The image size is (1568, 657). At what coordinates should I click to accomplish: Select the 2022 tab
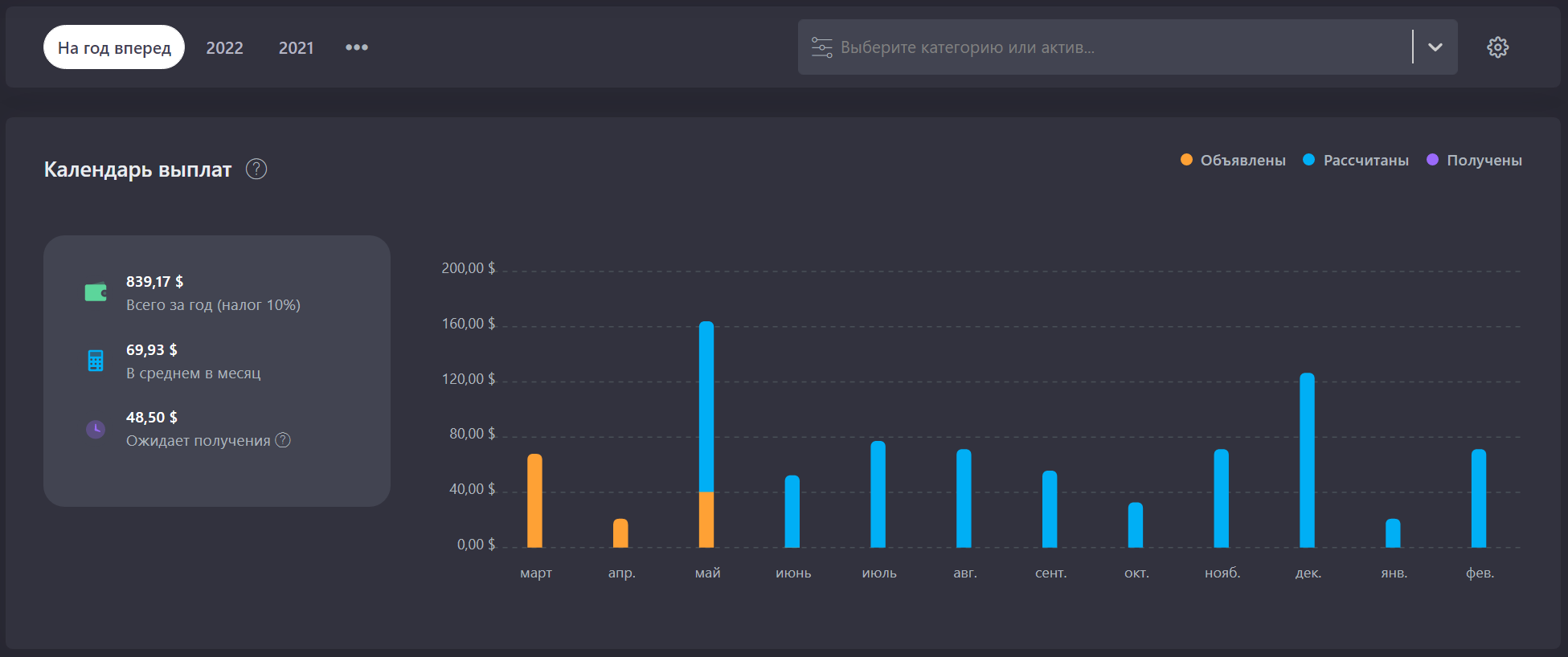pos(224,47)
